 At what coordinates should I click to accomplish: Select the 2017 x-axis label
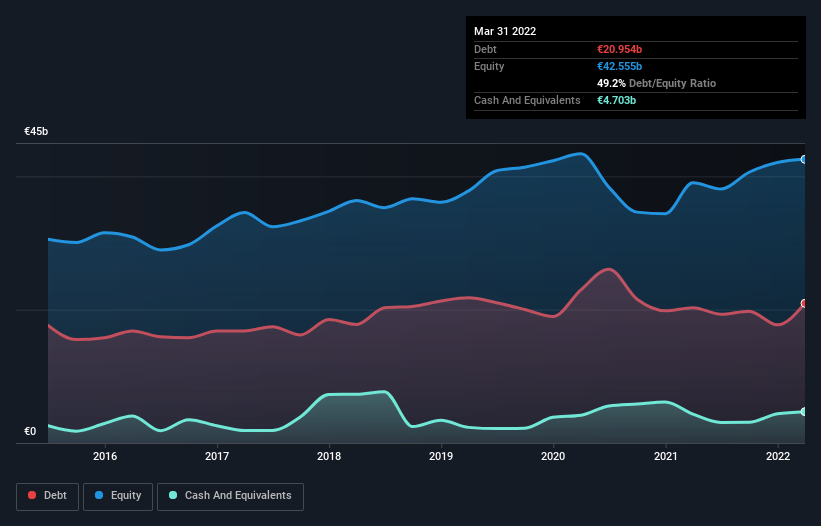(x=217, y=456)
